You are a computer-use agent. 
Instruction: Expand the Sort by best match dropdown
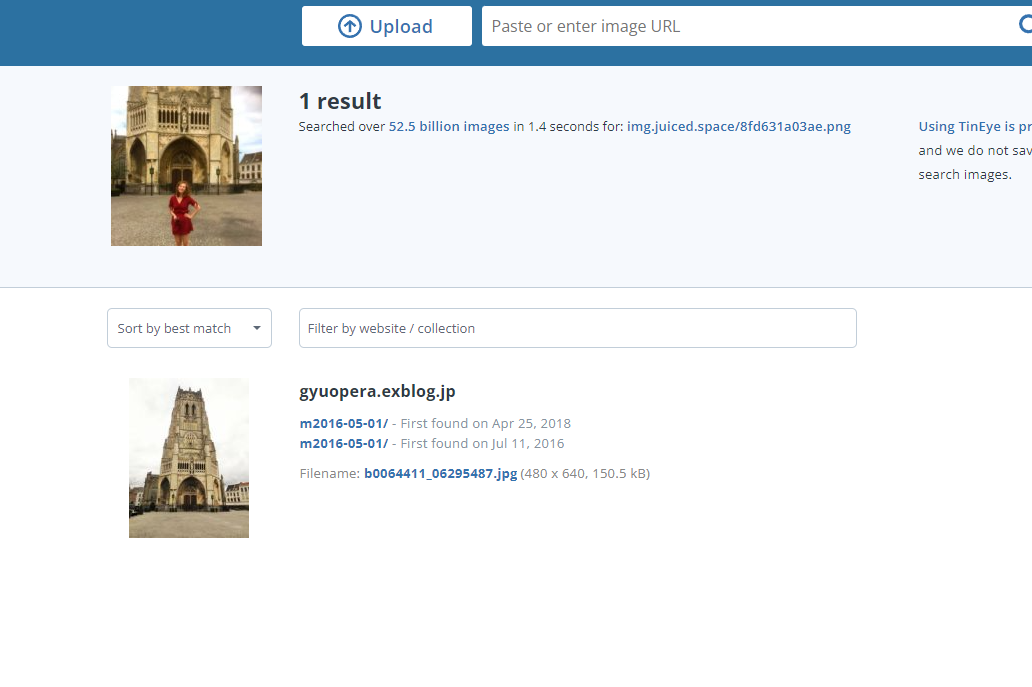[x=189, y=328]
